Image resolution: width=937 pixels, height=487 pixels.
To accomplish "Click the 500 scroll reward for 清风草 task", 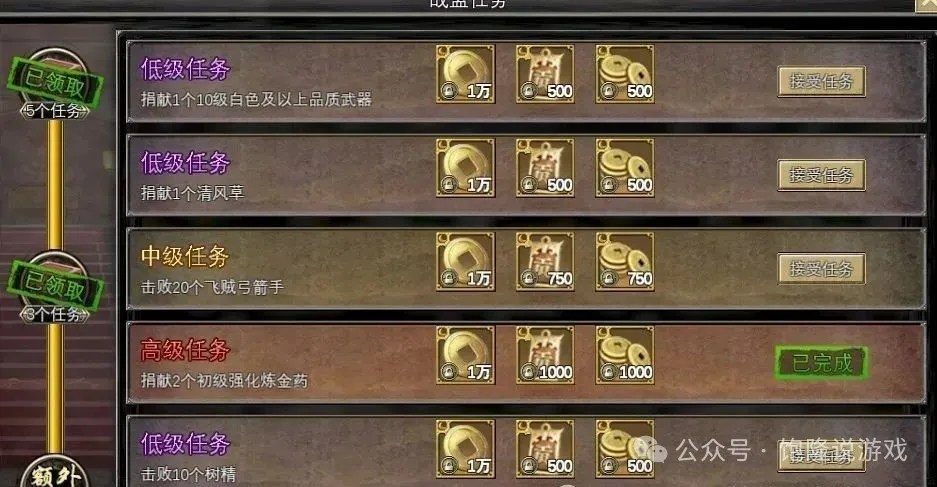I will [x=545, y=168].
